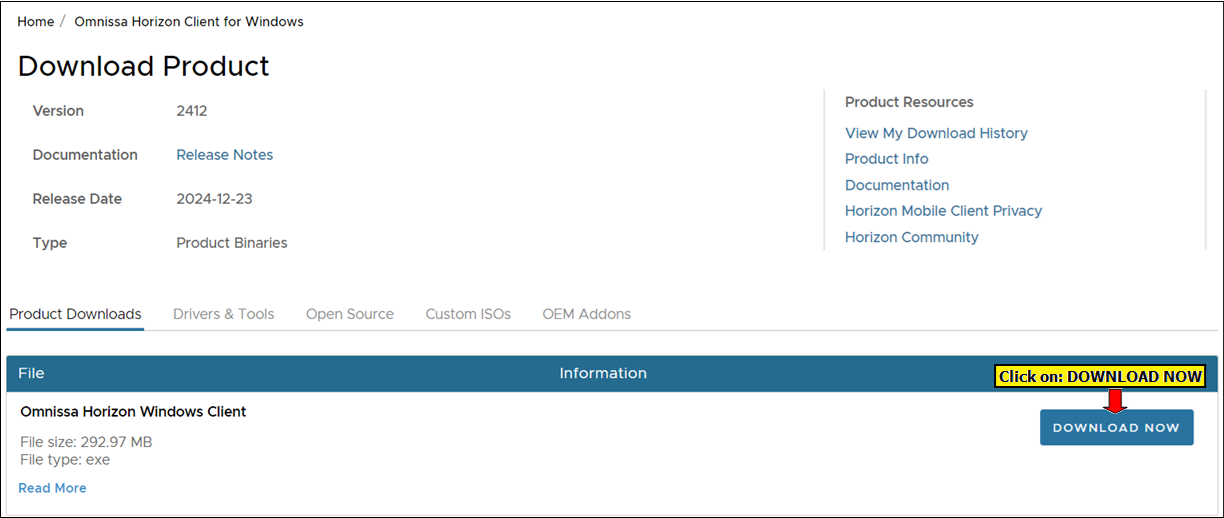The image size is (1224, 518).
Task: Switch to the Custom ISOs tab
Action: (468, 314)
